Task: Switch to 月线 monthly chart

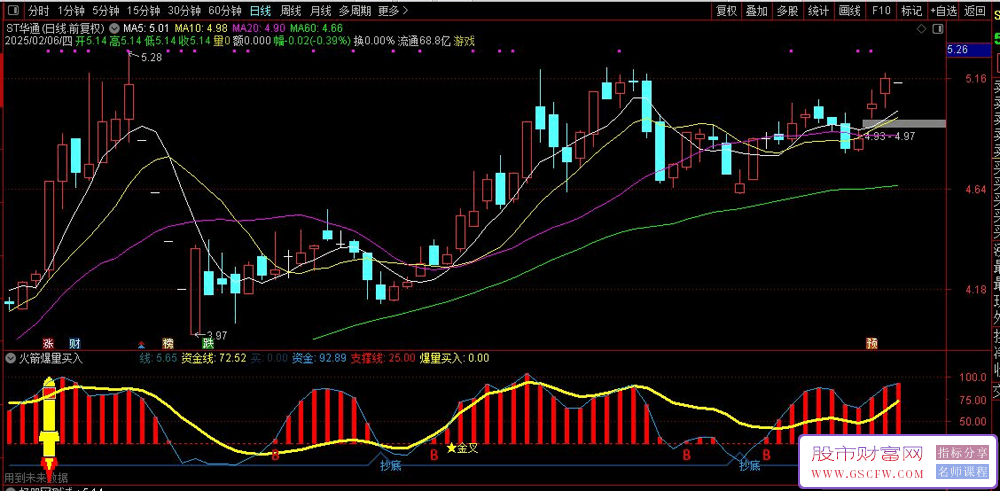Action: (x=320, y=10)
